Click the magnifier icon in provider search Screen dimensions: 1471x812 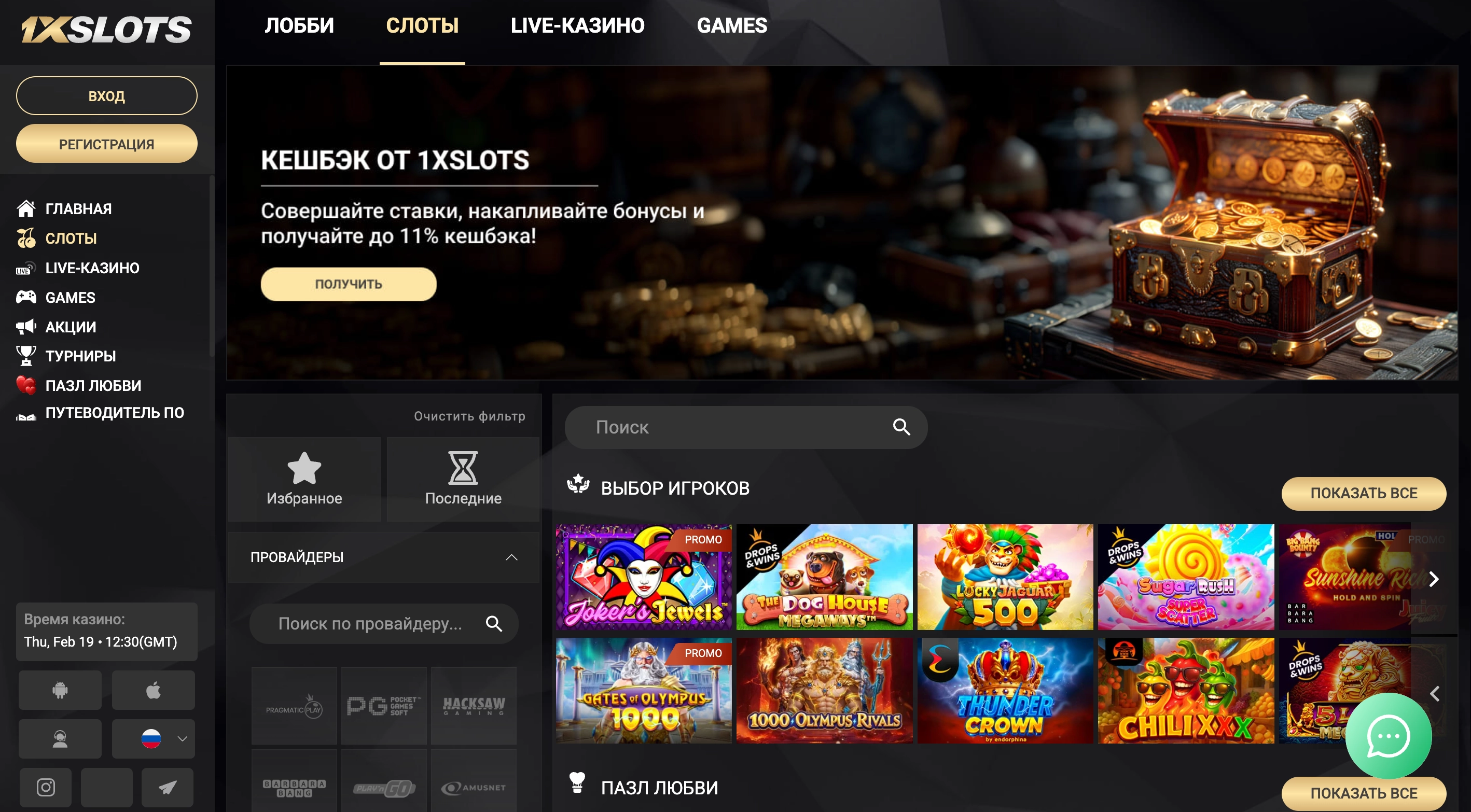click(x=494, y=624)
